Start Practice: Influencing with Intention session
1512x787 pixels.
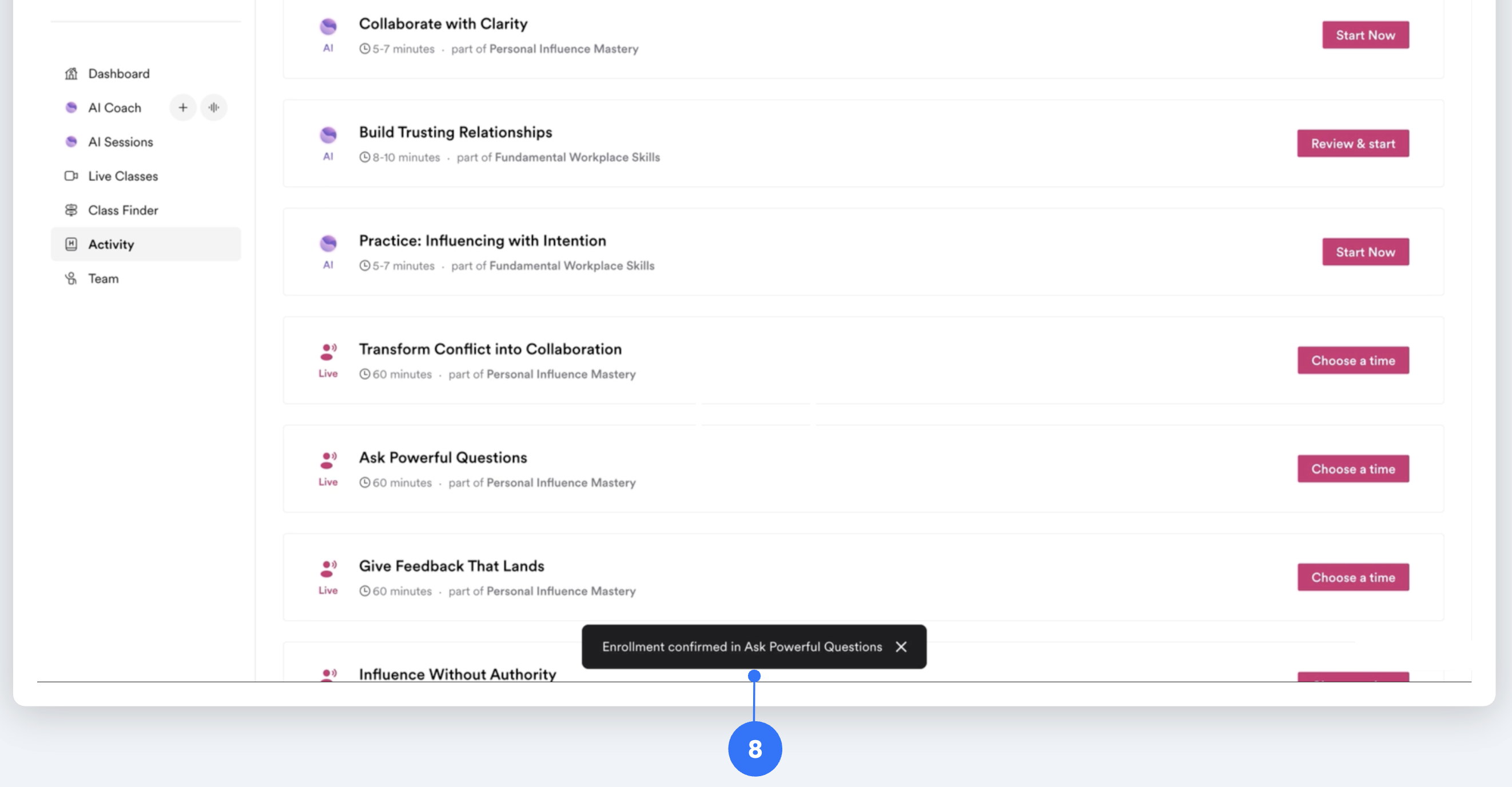click(1364, 252)
